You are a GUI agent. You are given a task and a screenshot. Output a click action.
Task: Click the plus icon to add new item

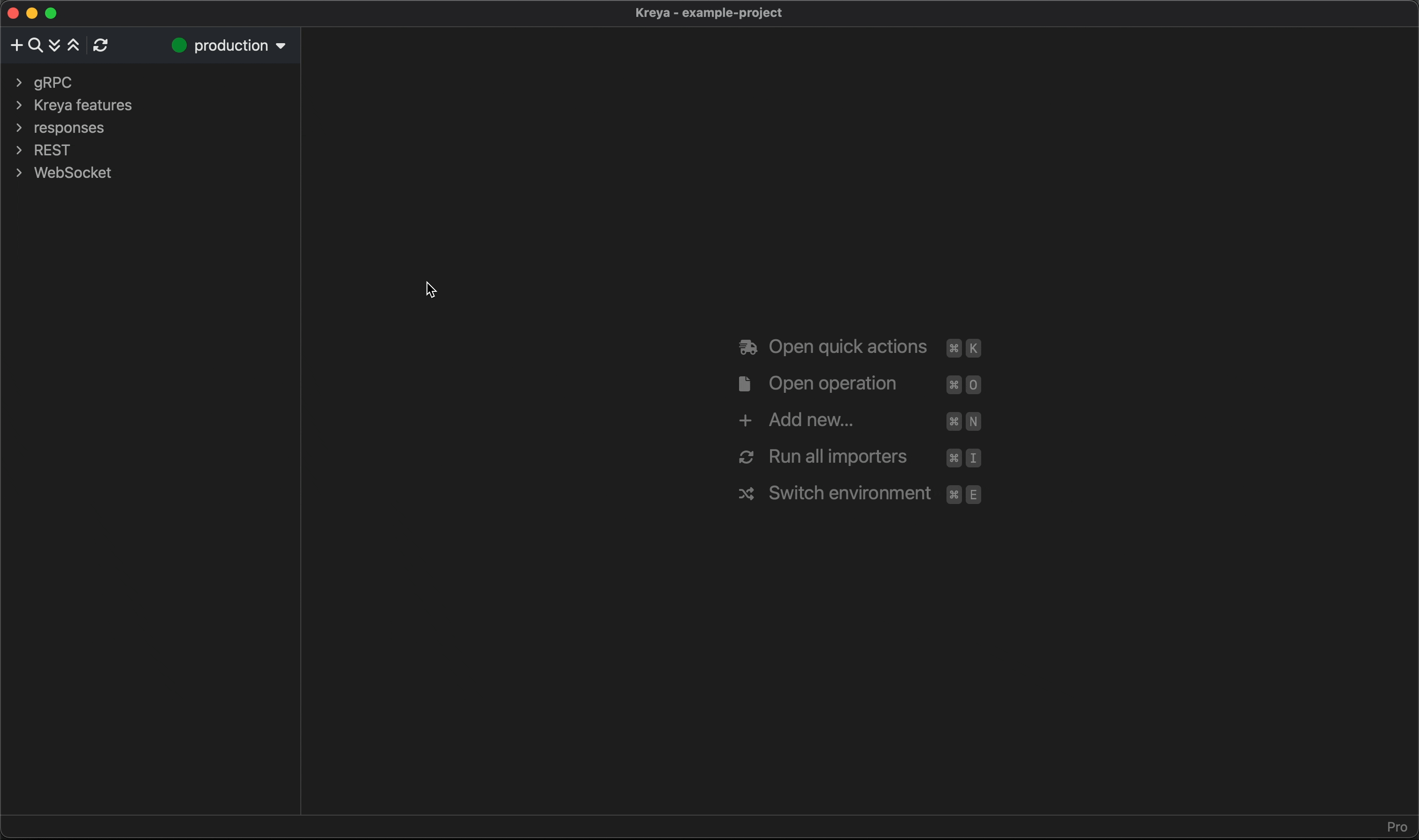pyautogui.click(x=16, y=45)
